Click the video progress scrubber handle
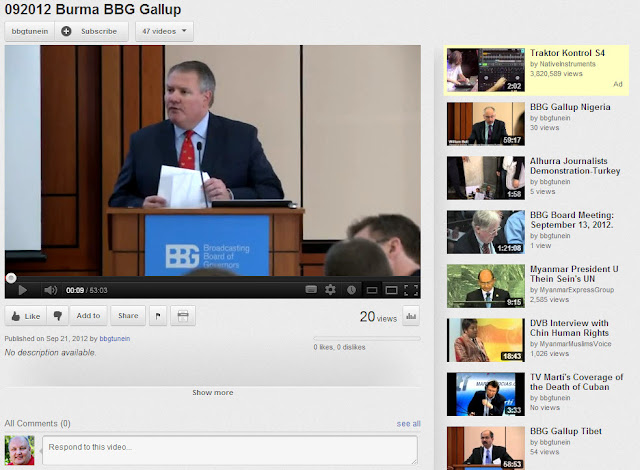The image size is (640, 470). [x=11, y=278]
